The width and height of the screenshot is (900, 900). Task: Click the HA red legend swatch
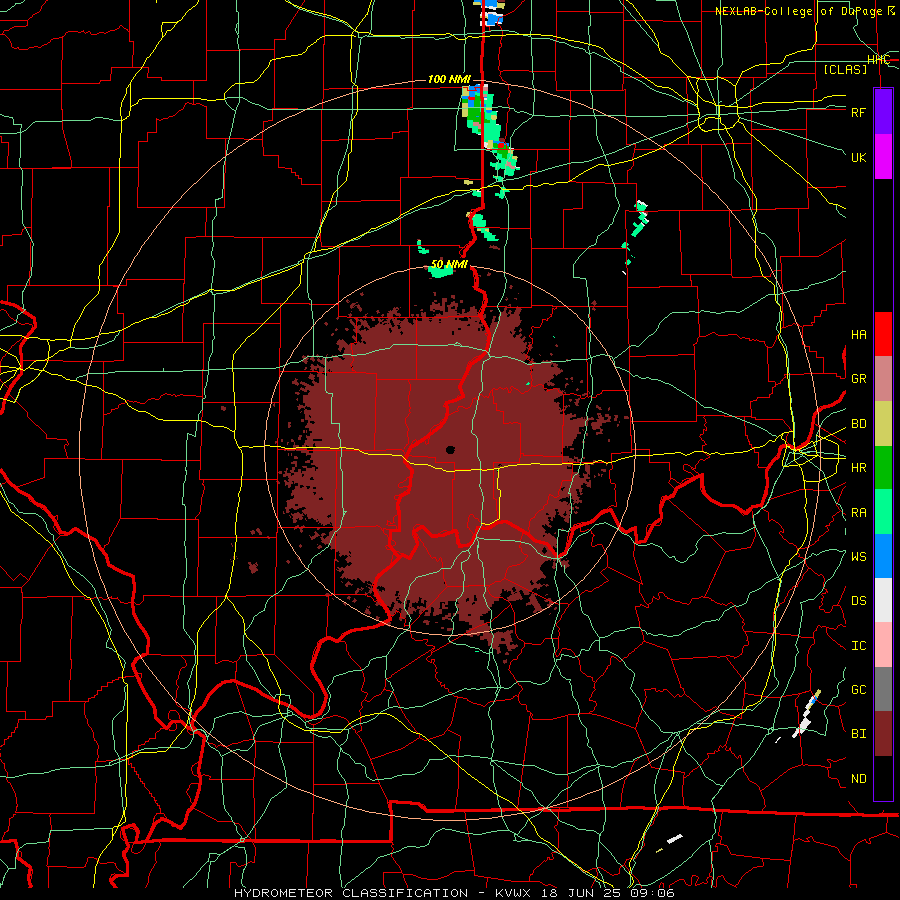pos(883,334)
